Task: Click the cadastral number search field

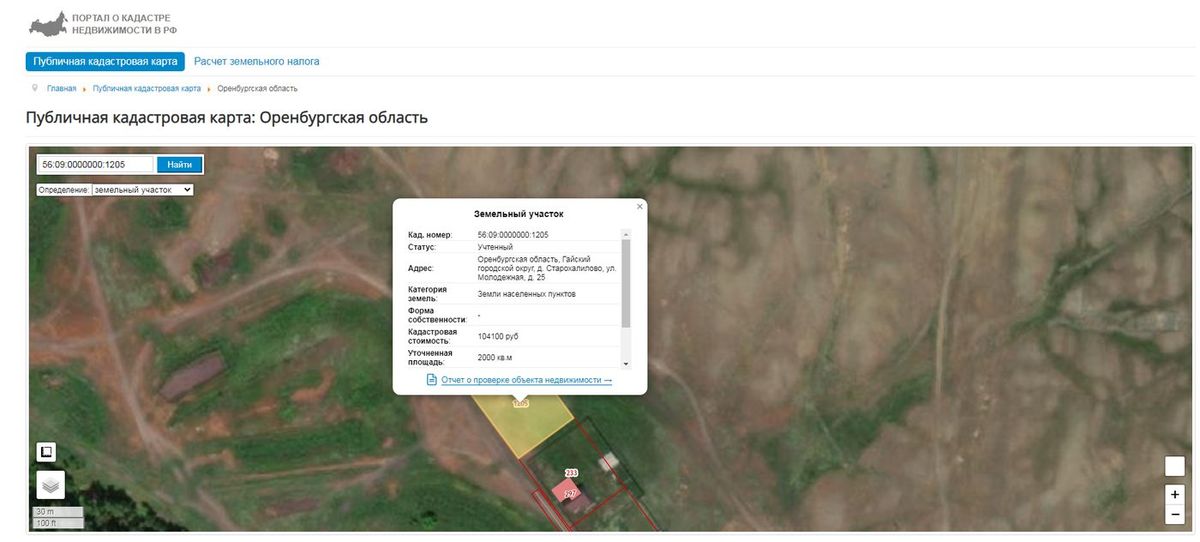Action: (x=95, y=164)
